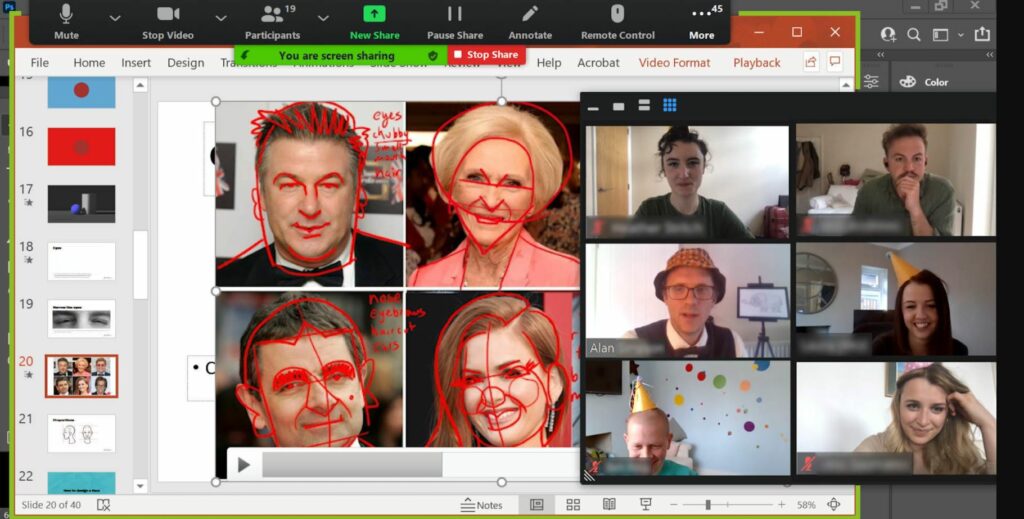The width and height of the screenshot is (1024, 519).
Task: Click the 'You are screen sharing' banner
Action: coord(336,55)
